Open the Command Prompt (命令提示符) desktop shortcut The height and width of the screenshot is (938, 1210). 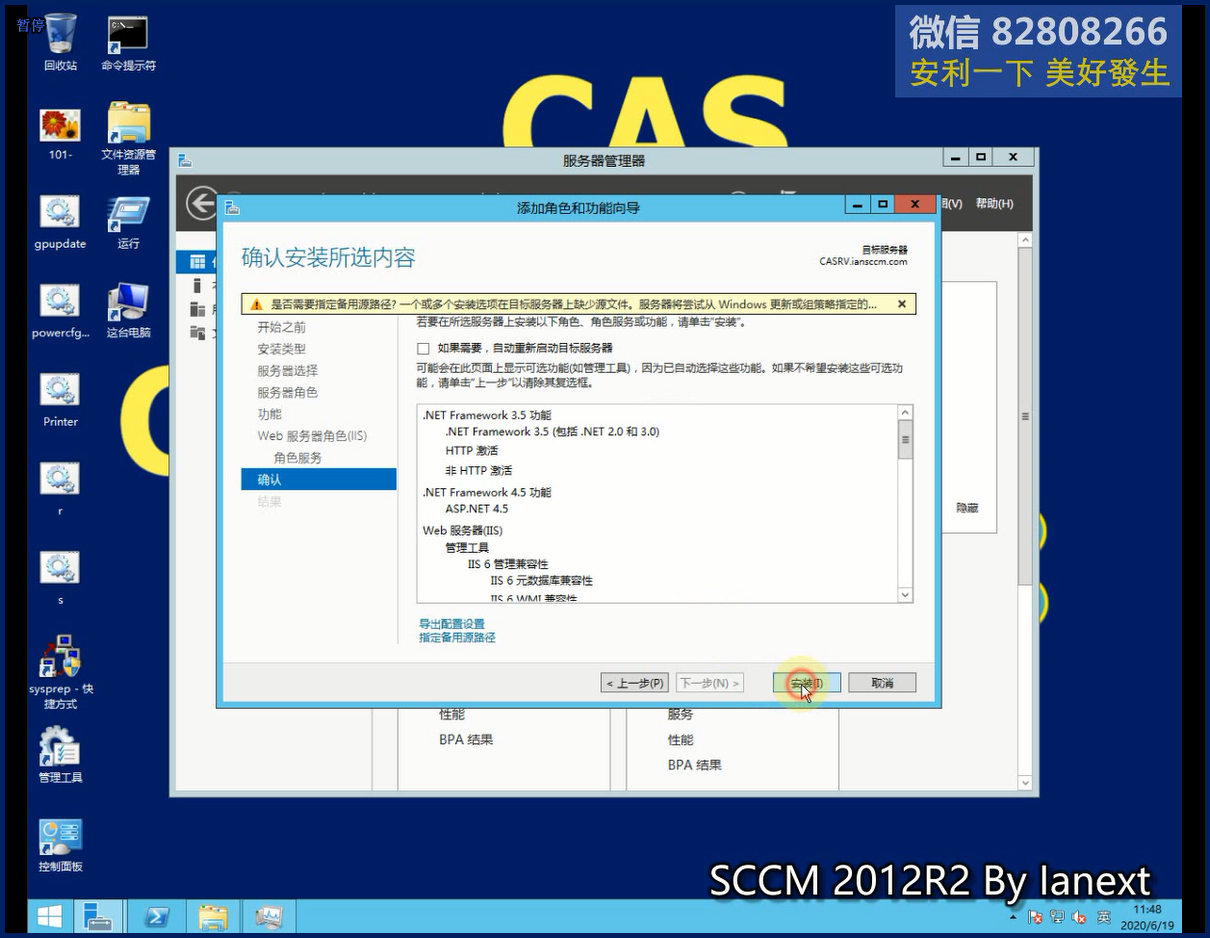128,42
